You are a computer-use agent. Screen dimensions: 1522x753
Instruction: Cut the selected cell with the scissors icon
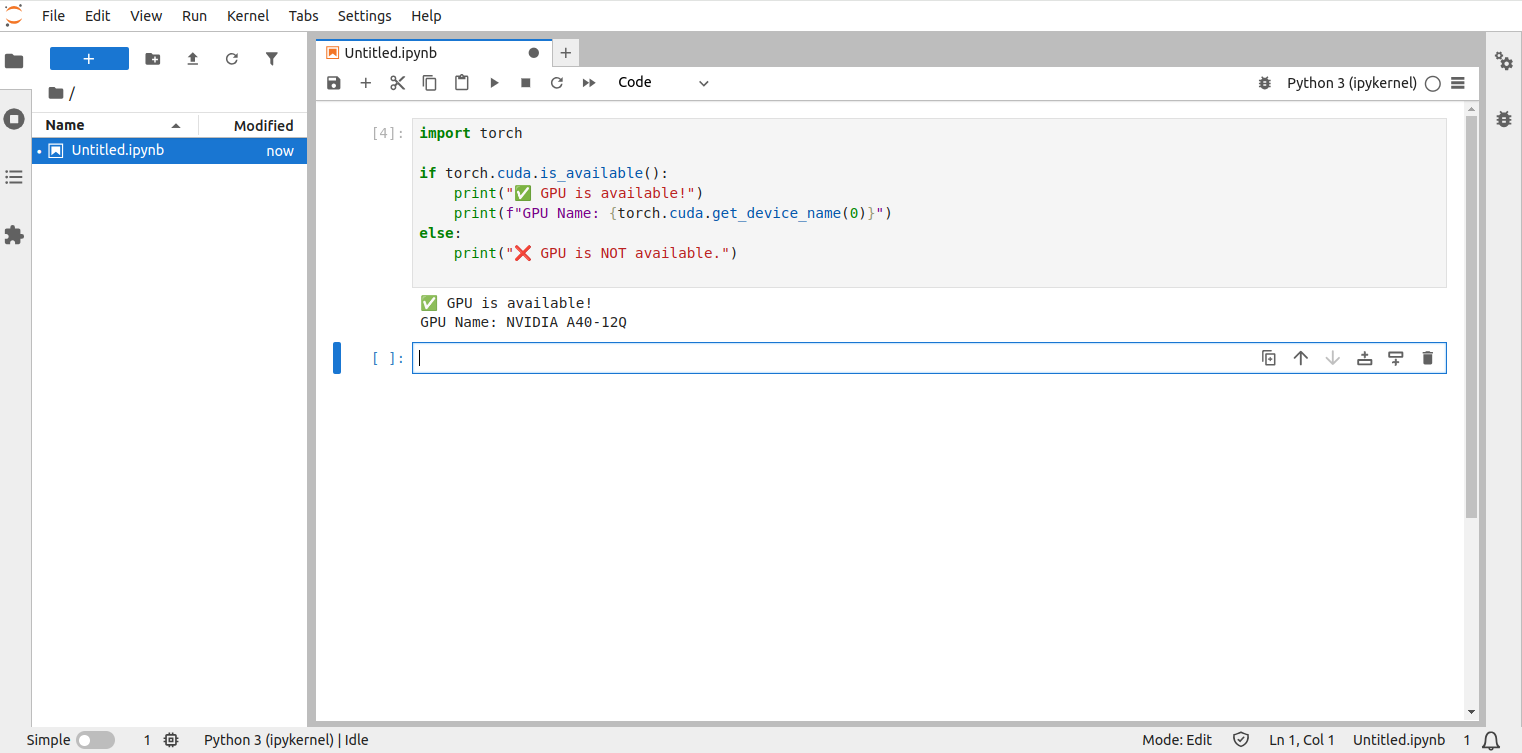coord(397,83)
